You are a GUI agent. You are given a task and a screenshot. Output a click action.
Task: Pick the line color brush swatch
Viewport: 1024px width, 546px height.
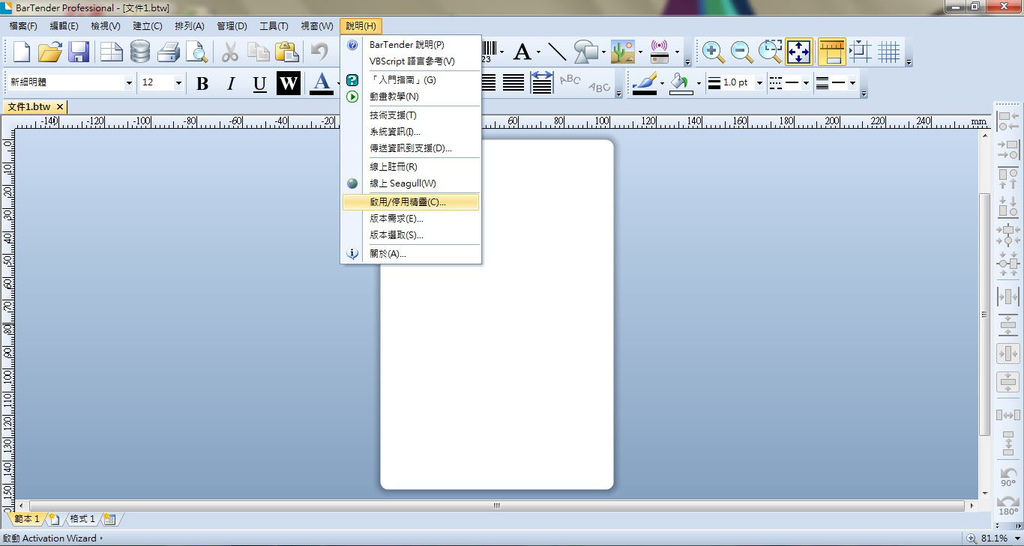click(645, 83)
